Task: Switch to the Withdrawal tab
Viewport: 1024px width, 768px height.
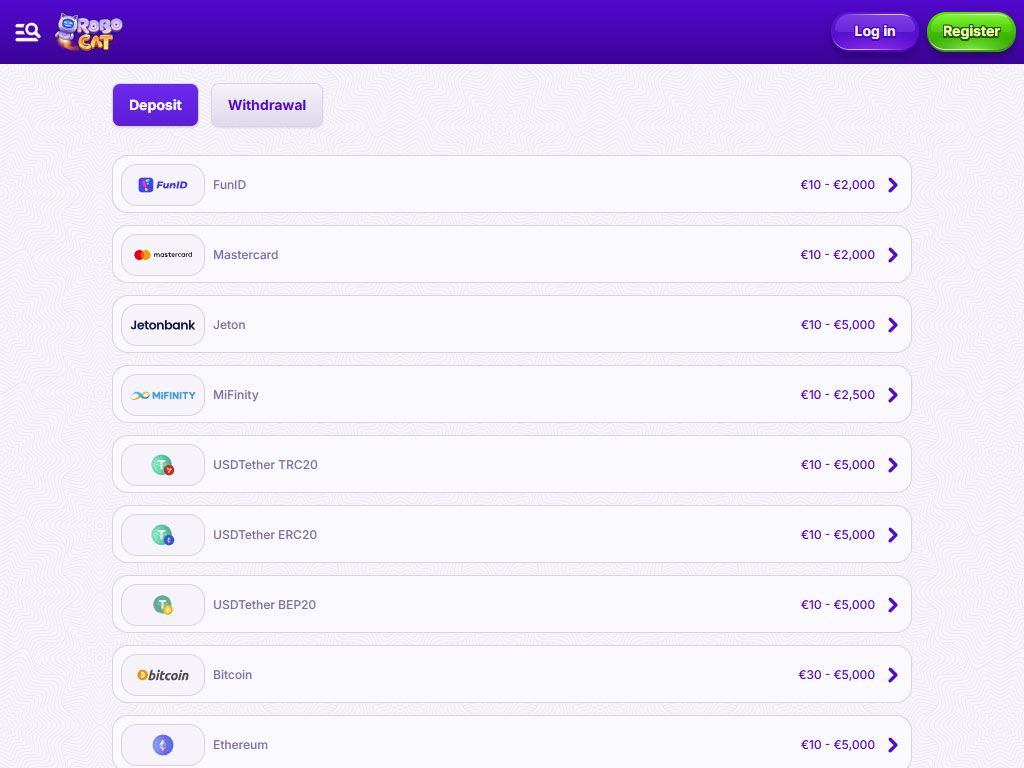Action: 267,105
